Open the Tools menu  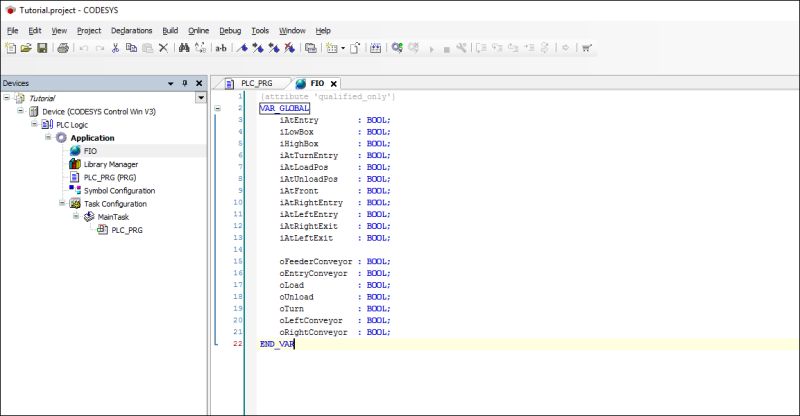pyautogui.click(x=260, y=31)
